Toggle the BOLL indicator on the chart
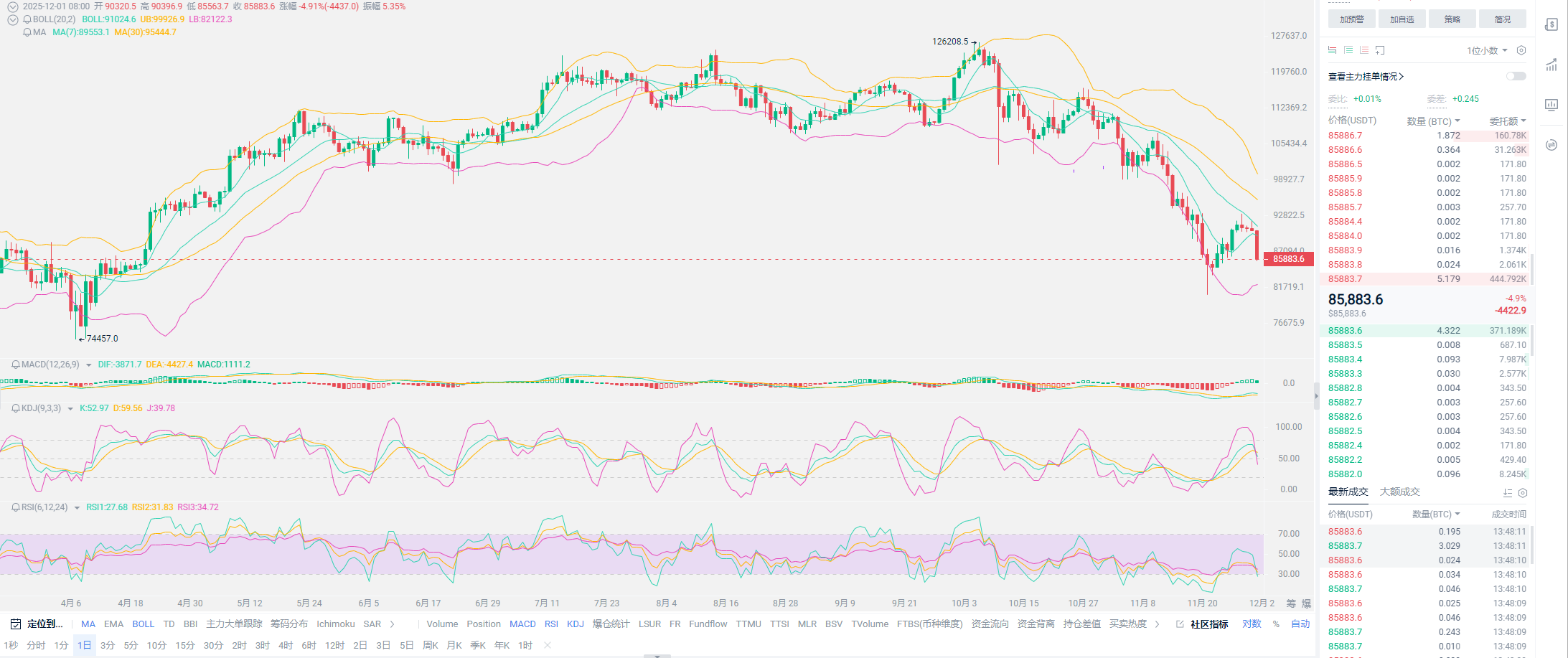 (143, 624)
